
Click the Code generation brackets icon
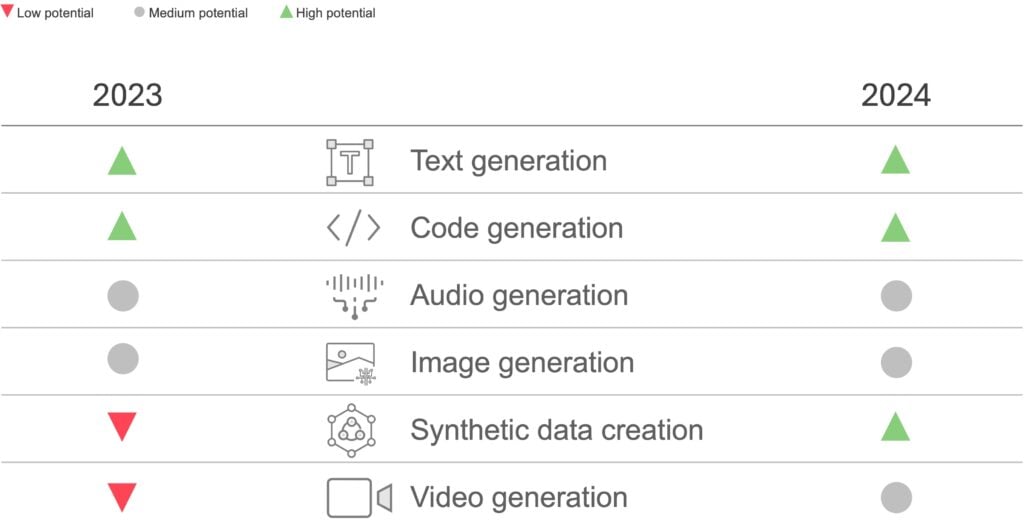[353, 229]
